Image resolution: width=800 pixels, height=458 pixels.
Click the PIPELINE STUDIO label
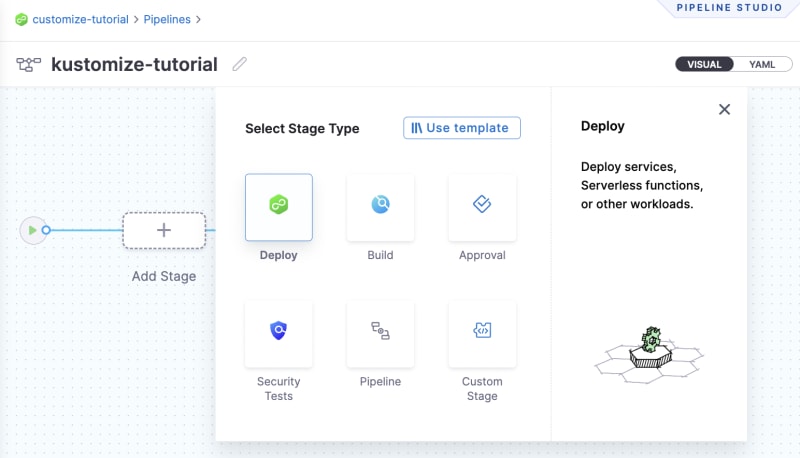(729, 8)
